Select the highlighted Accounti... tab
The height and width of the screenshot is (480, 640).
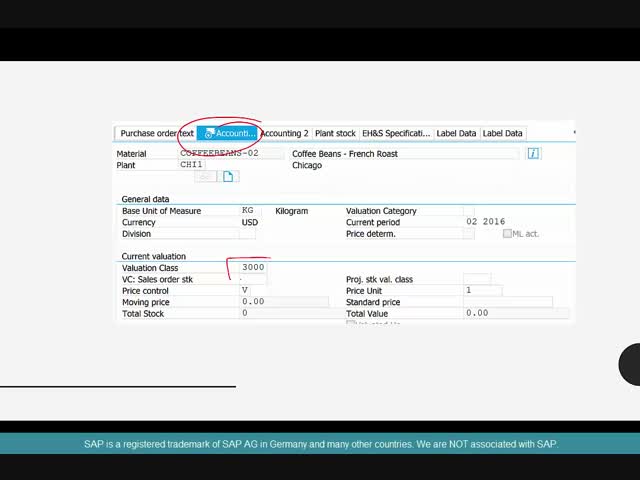[228, 133]
